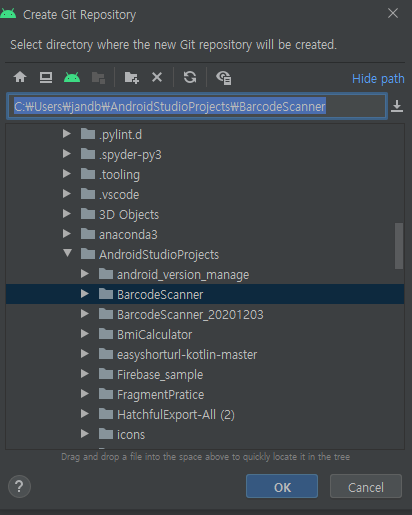Expand the Firebase_sample folder
The image size is (412, 515).
pyautogui.click(x=85, y=374)
